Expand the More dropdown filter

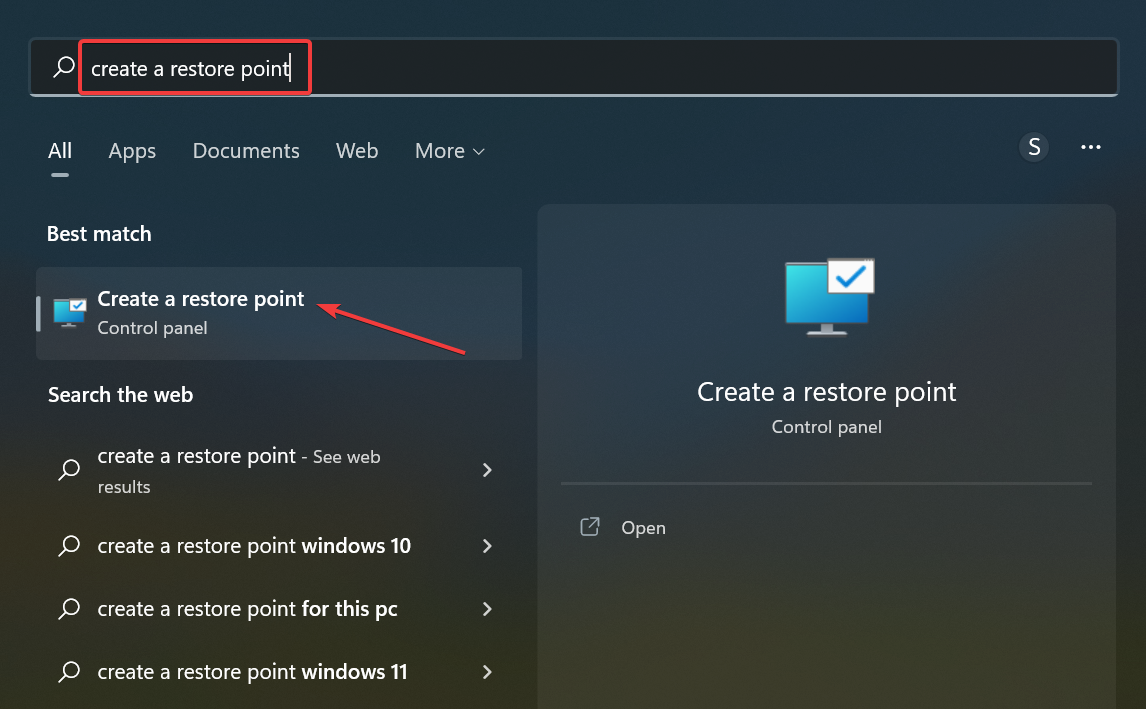[449, 151]
